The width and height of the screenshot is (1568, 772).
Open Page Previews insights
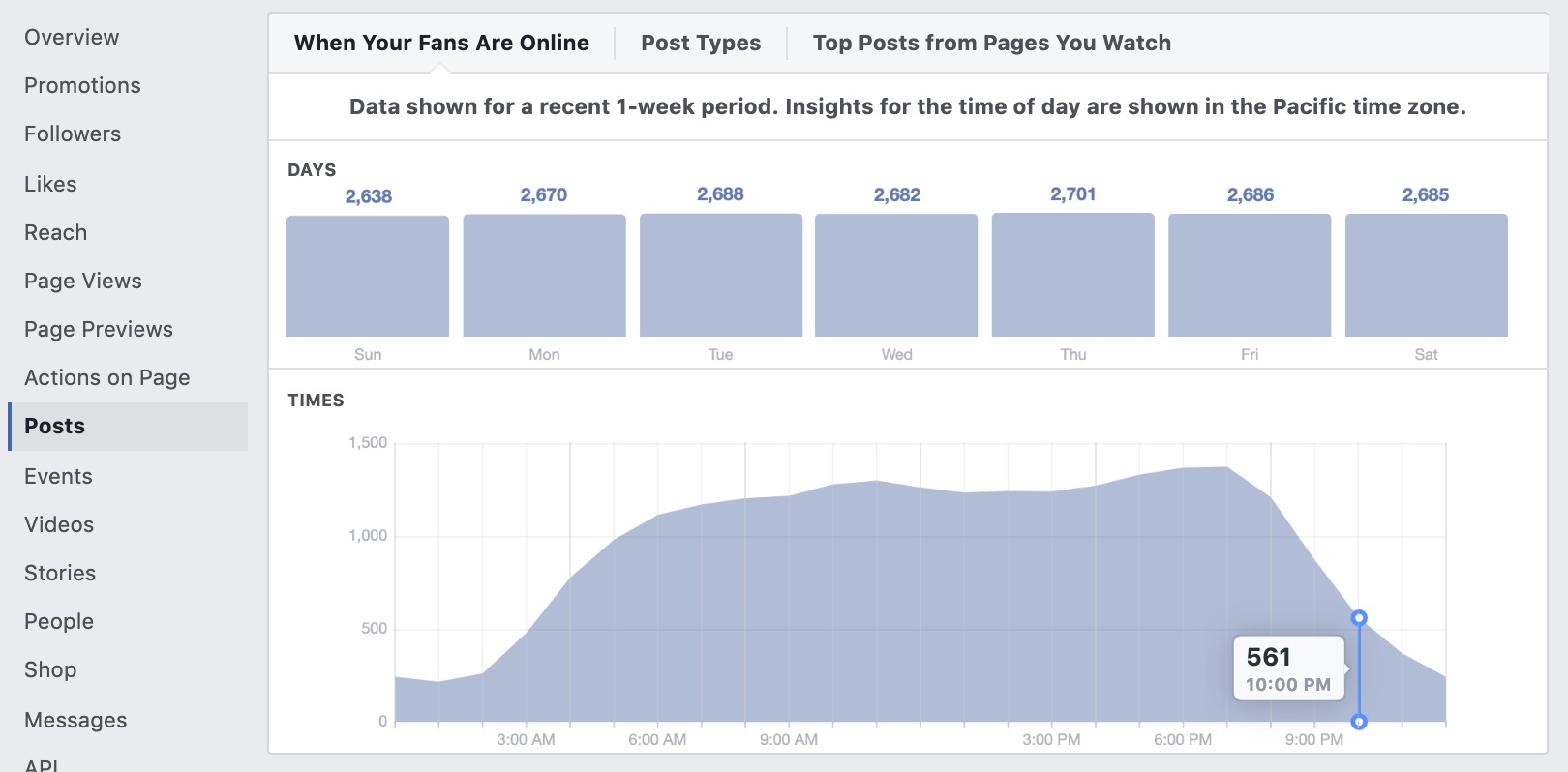click(98, 329)
